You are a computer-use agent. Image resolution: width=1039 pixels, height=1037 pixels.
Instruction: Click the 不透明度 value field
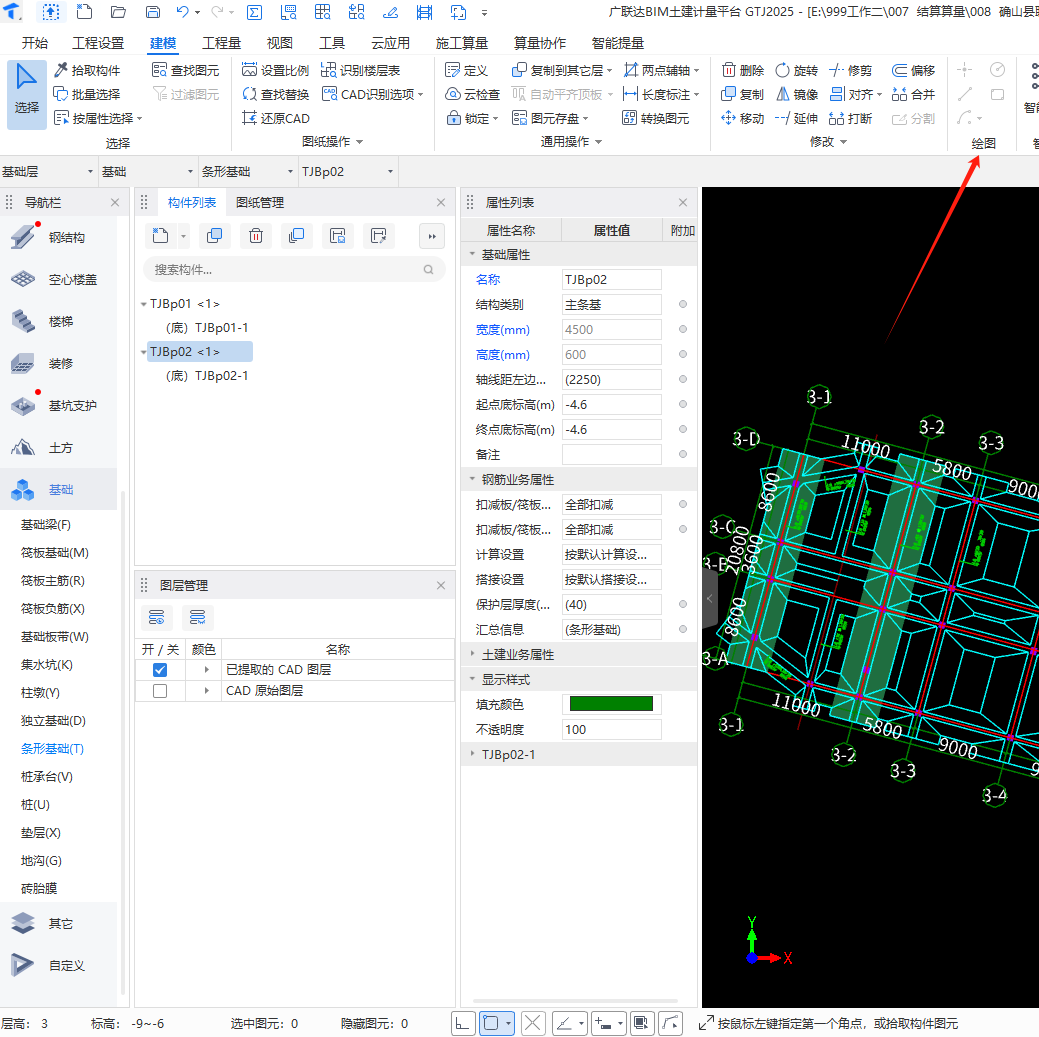tap(611, 730)
